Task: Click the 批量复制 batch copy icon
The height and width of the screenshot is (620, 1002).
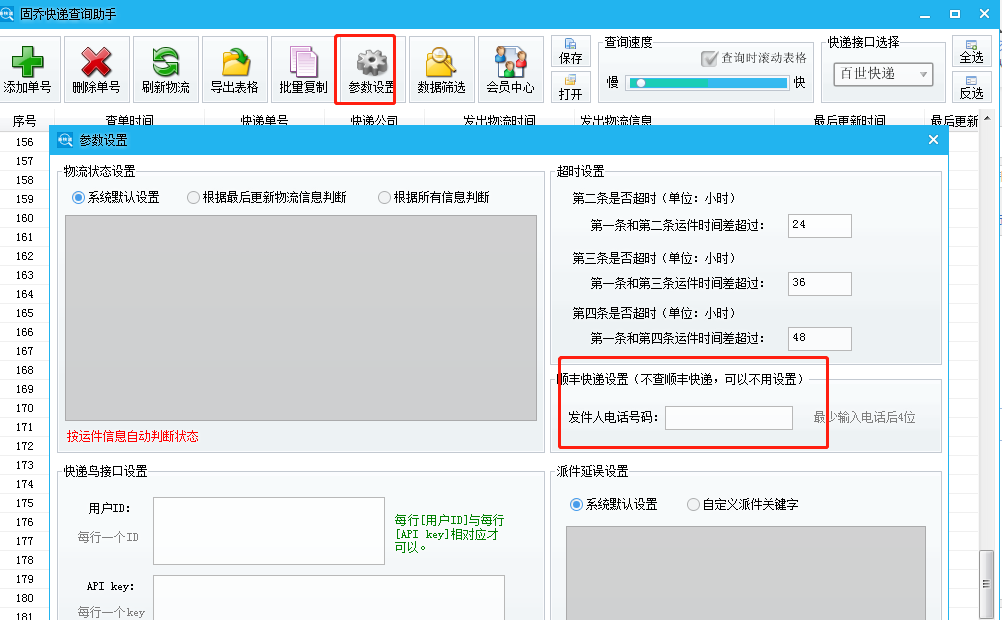Action: [303, 62]
